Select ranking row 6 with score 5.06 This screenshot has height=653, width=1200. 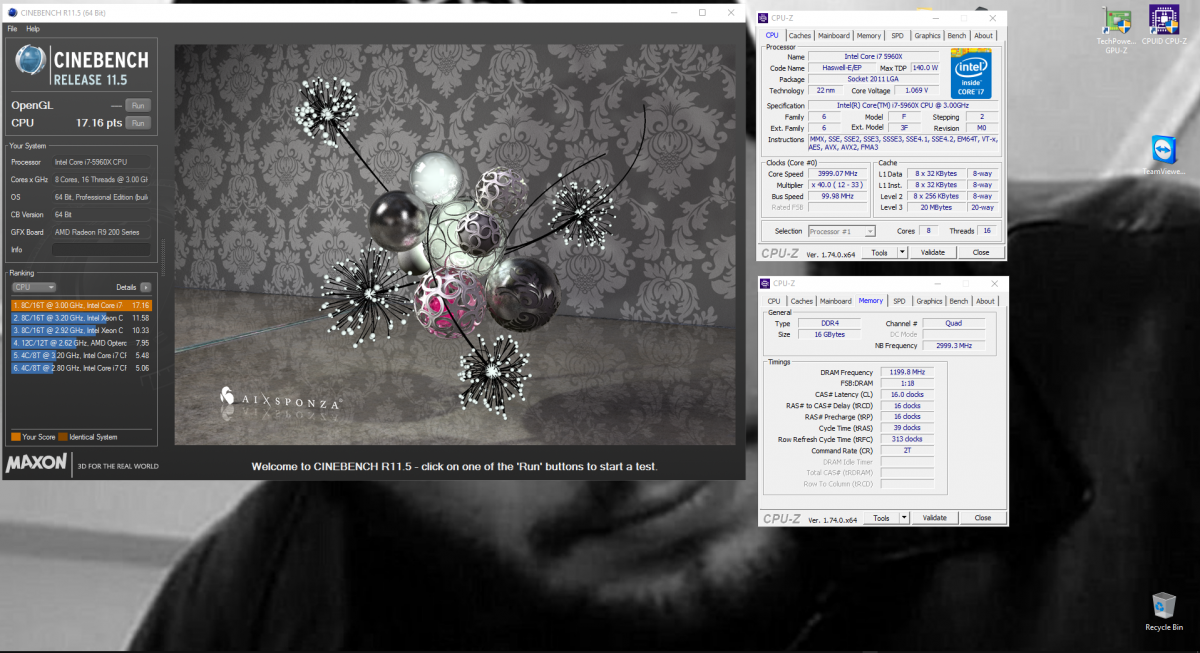coord(81,368)
